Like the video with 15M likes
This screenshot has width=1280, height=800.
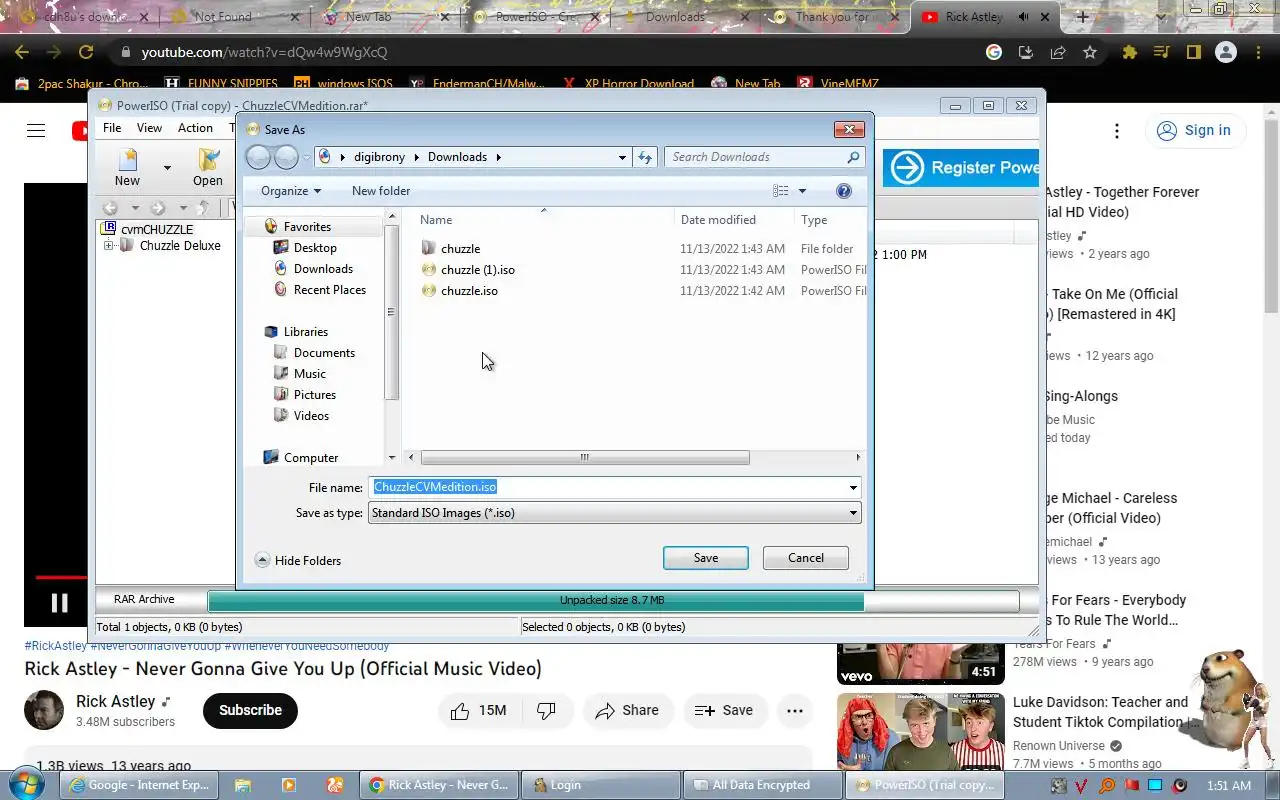[478, 710]
